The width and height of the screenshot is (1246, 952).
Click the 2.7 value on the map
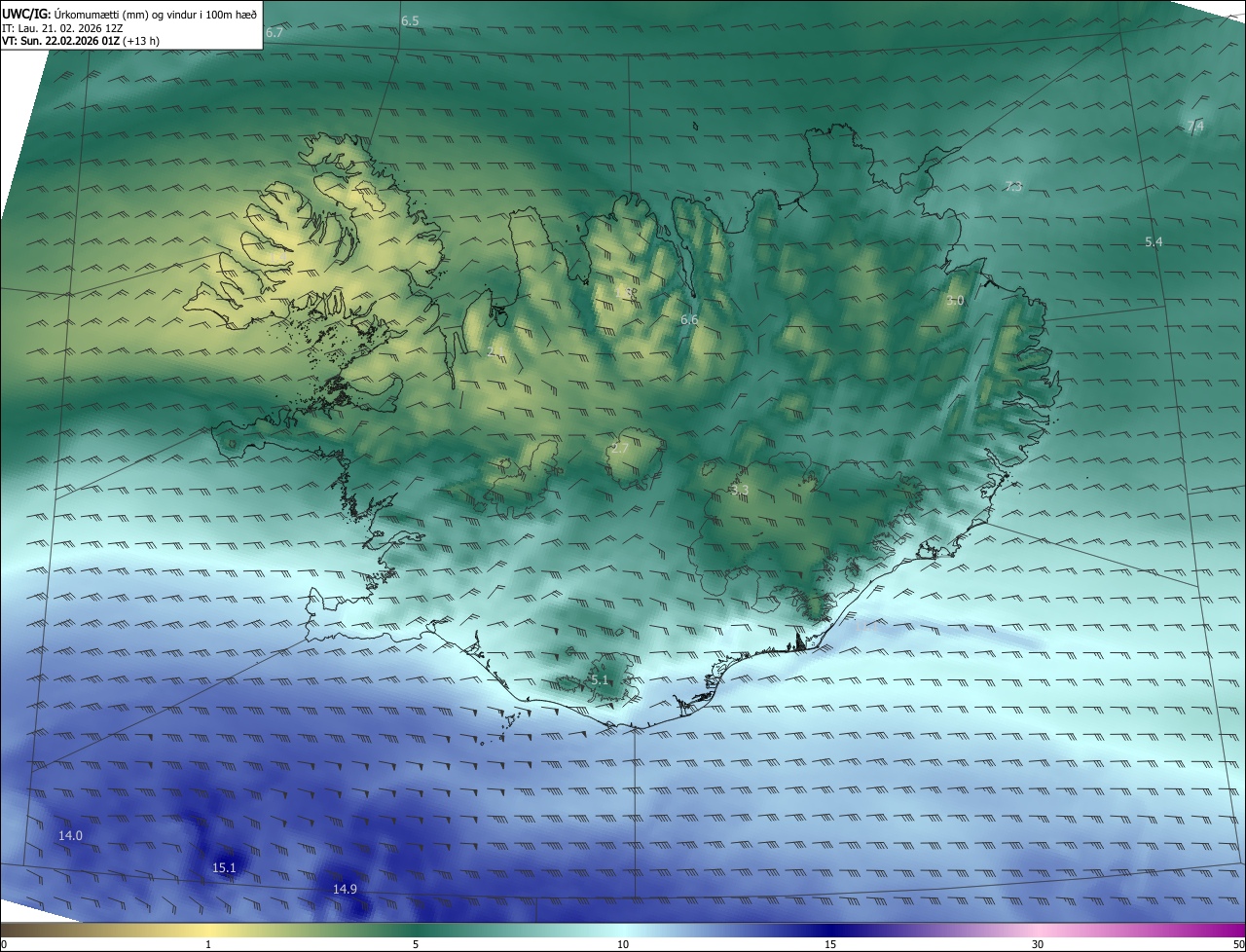(x=620, y=449)
